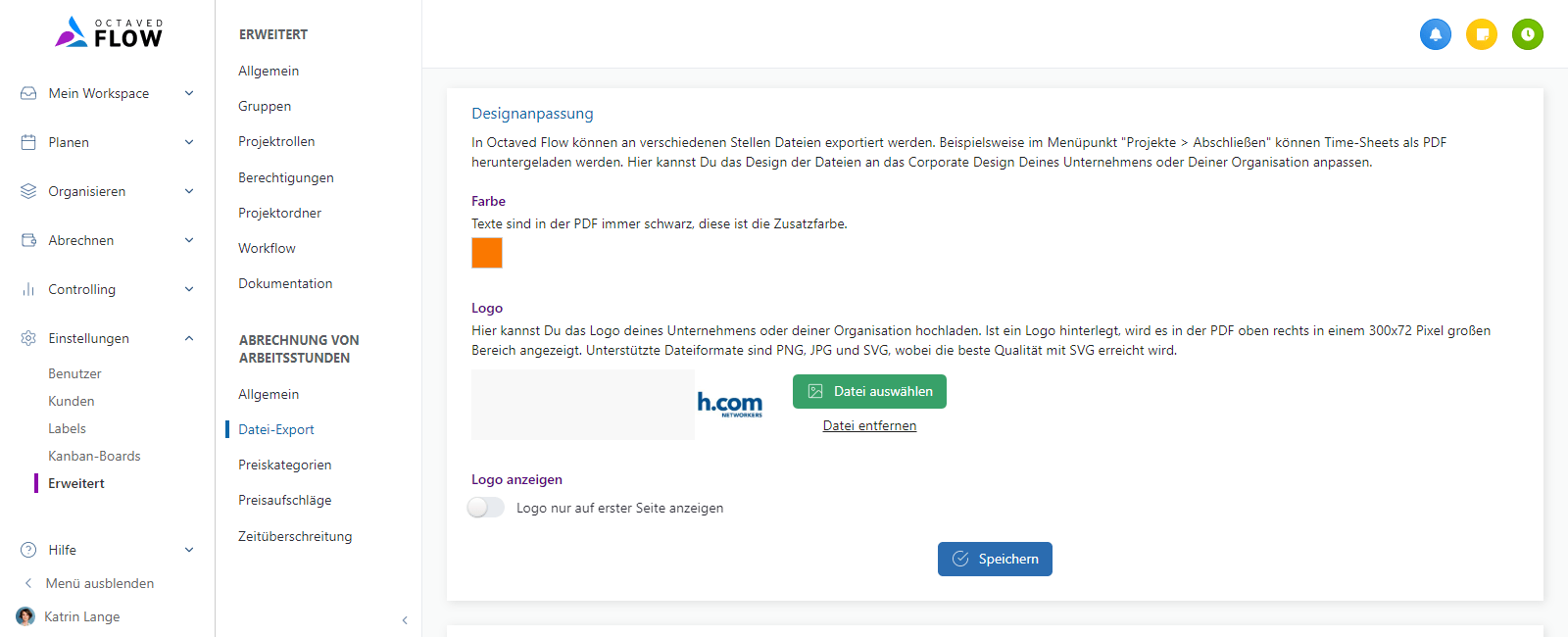Save changes with Speichern button
Screen dimensions: 1568x637
pos(995,559)
